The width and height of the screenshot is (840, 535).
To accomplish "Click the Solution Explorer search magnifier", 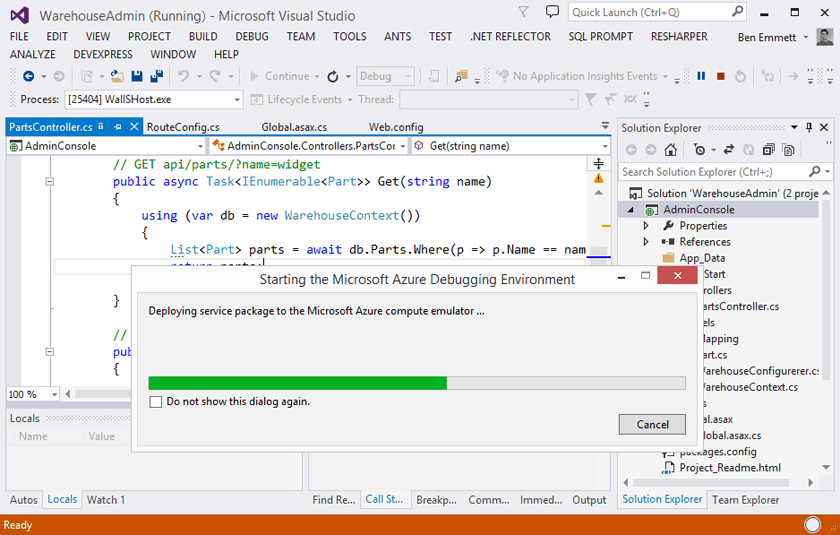I will coord(814,172).
